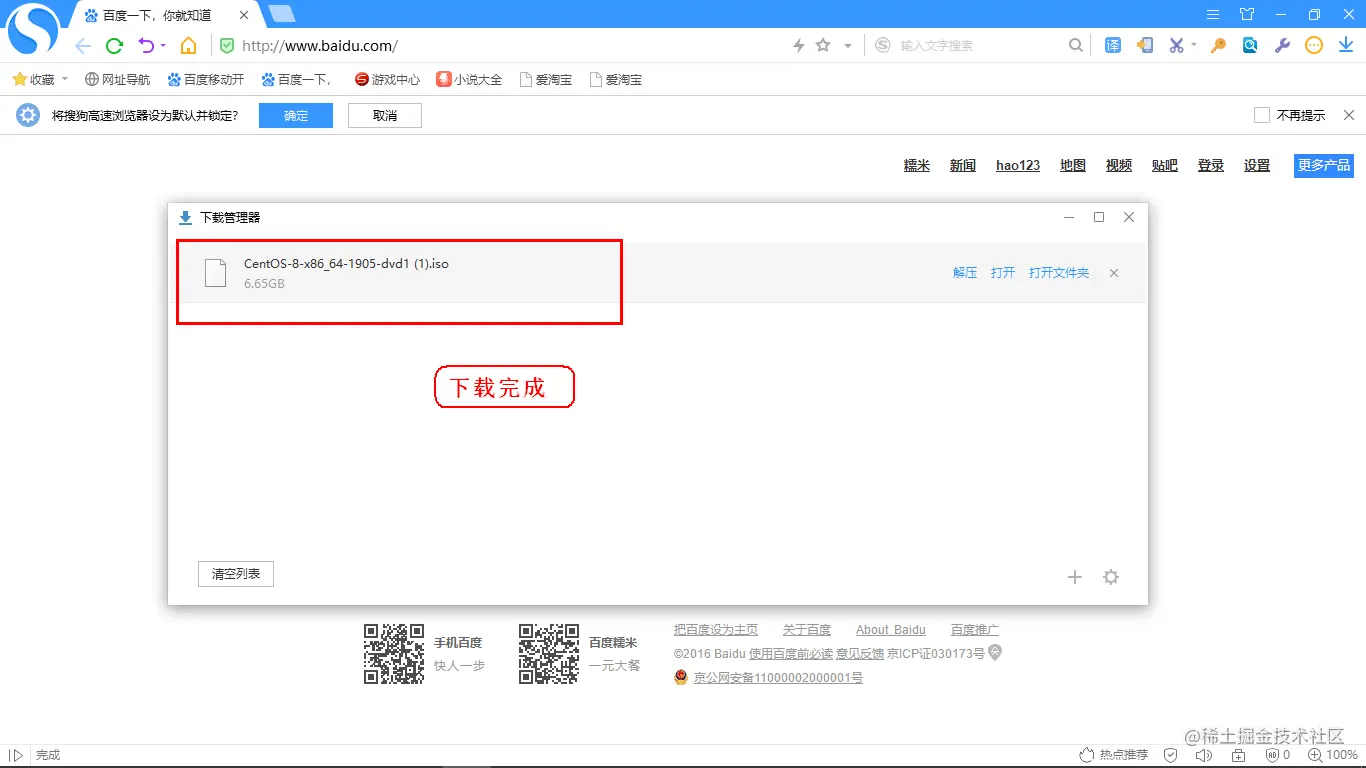
Task: Open the 100% zoom level control
Action: pyautogui.click(x=1333, y=755)
